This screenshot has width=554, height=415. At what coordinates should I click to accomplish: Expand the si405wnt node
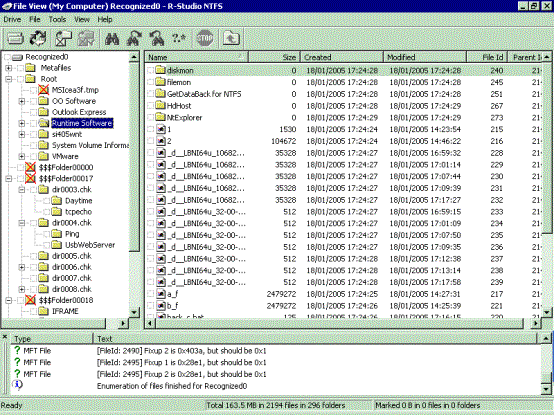[22, 134]
